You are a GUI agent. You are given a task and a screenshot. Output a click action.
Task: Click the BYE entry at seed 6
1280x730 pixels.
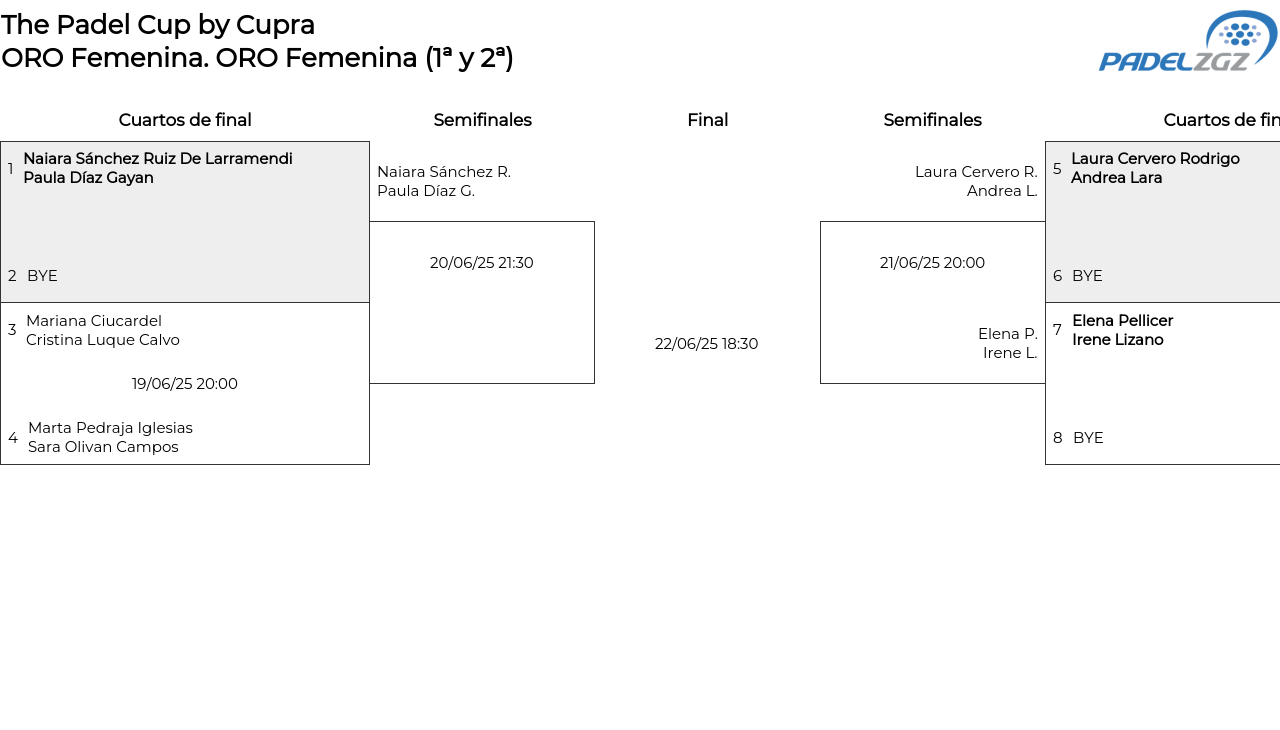click(x=1087, y=276)
